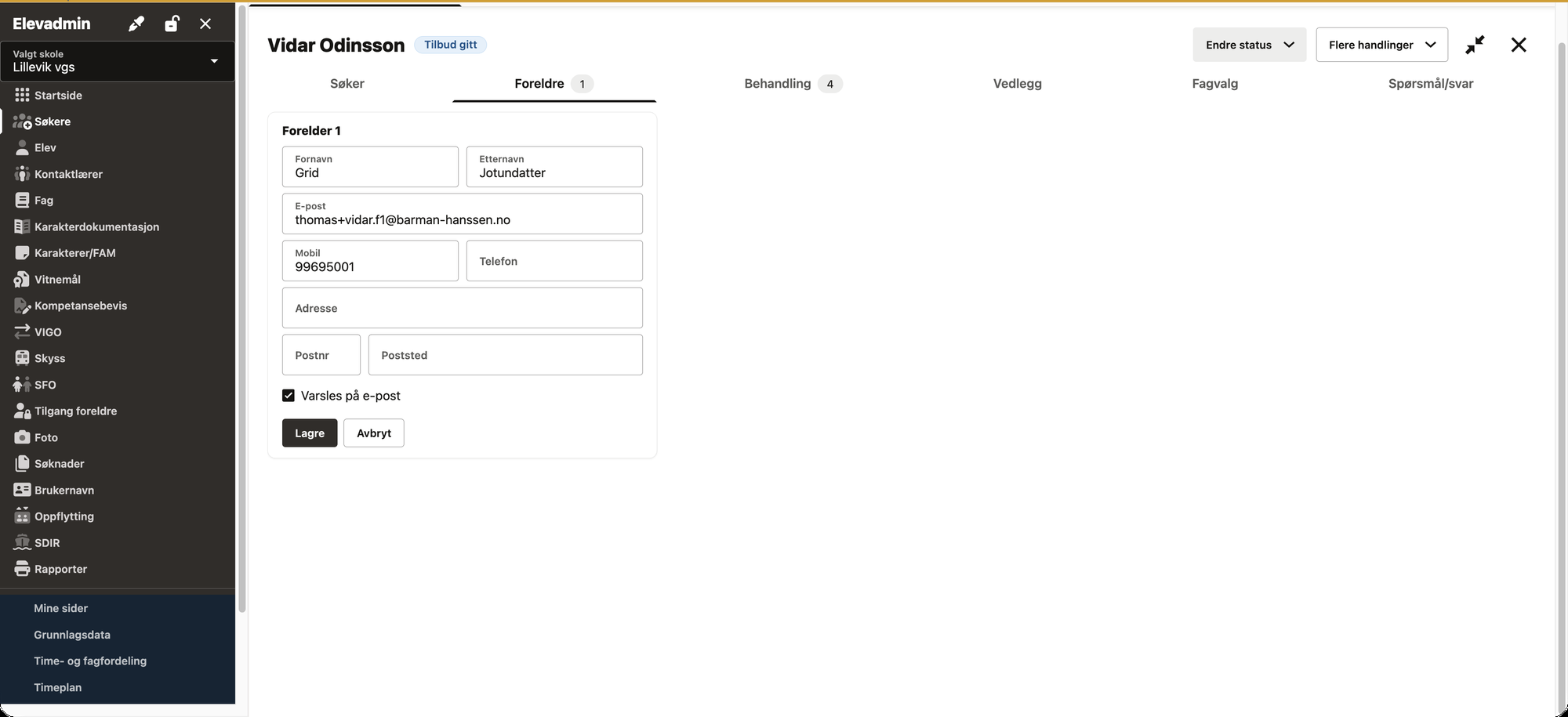Click the Vidar Odinsson name heading
This screenshot has width=1568, height=717.
tap(336, 45)
